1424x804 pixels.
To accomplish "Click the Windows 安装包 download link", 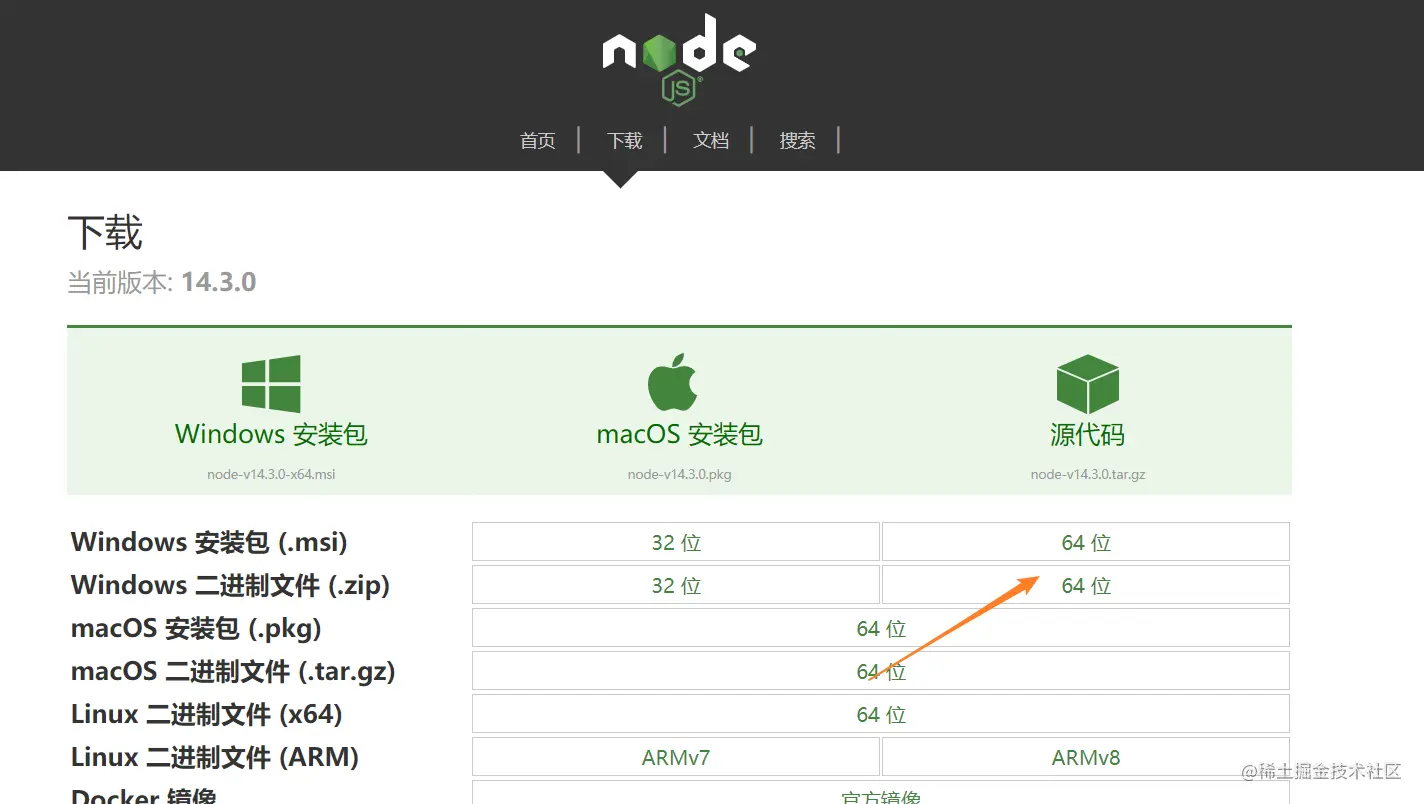I will pyautogui.click(x=271, y=434).
